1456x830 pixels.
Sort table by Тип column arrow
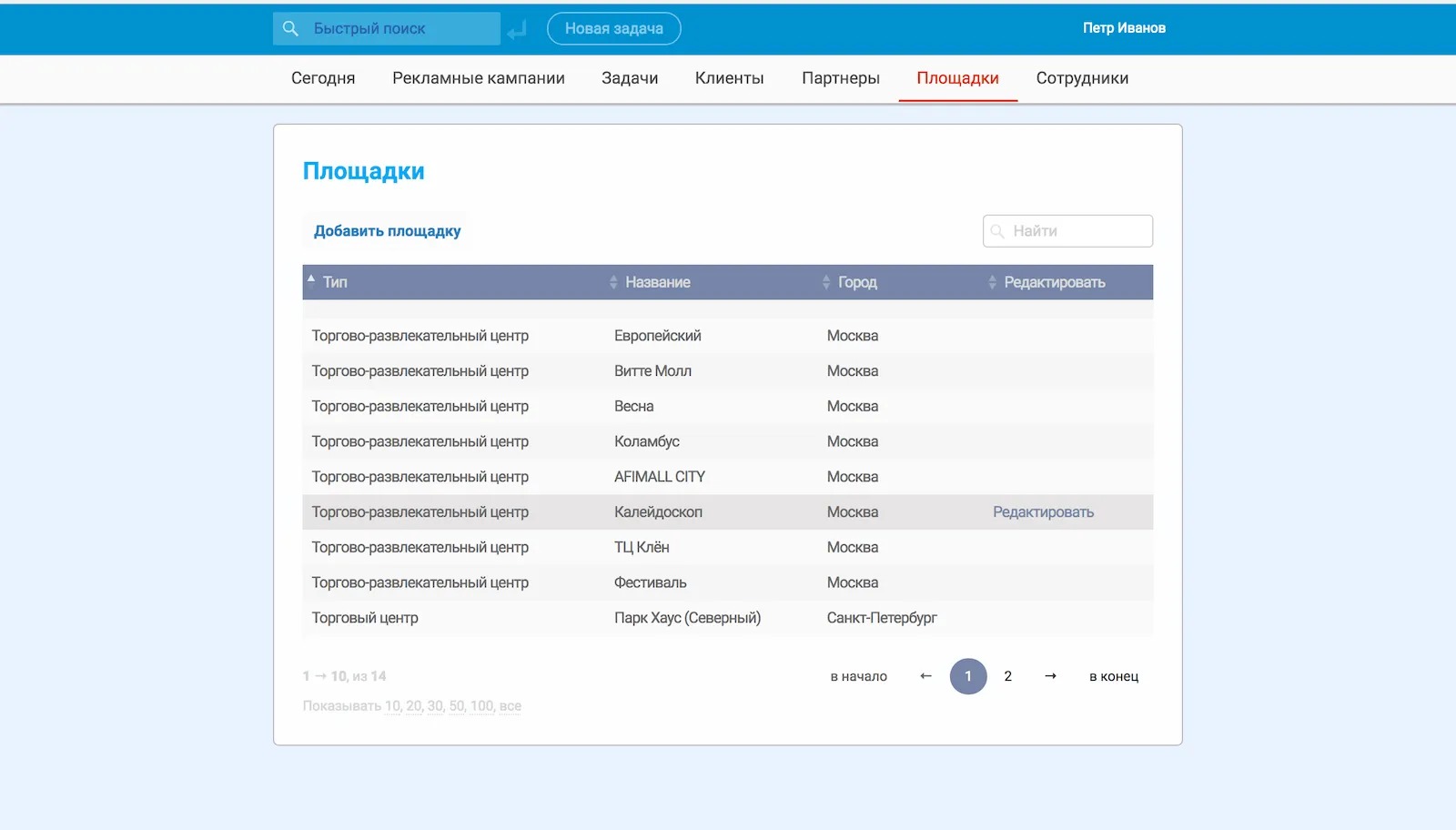(x=311, y=279)
